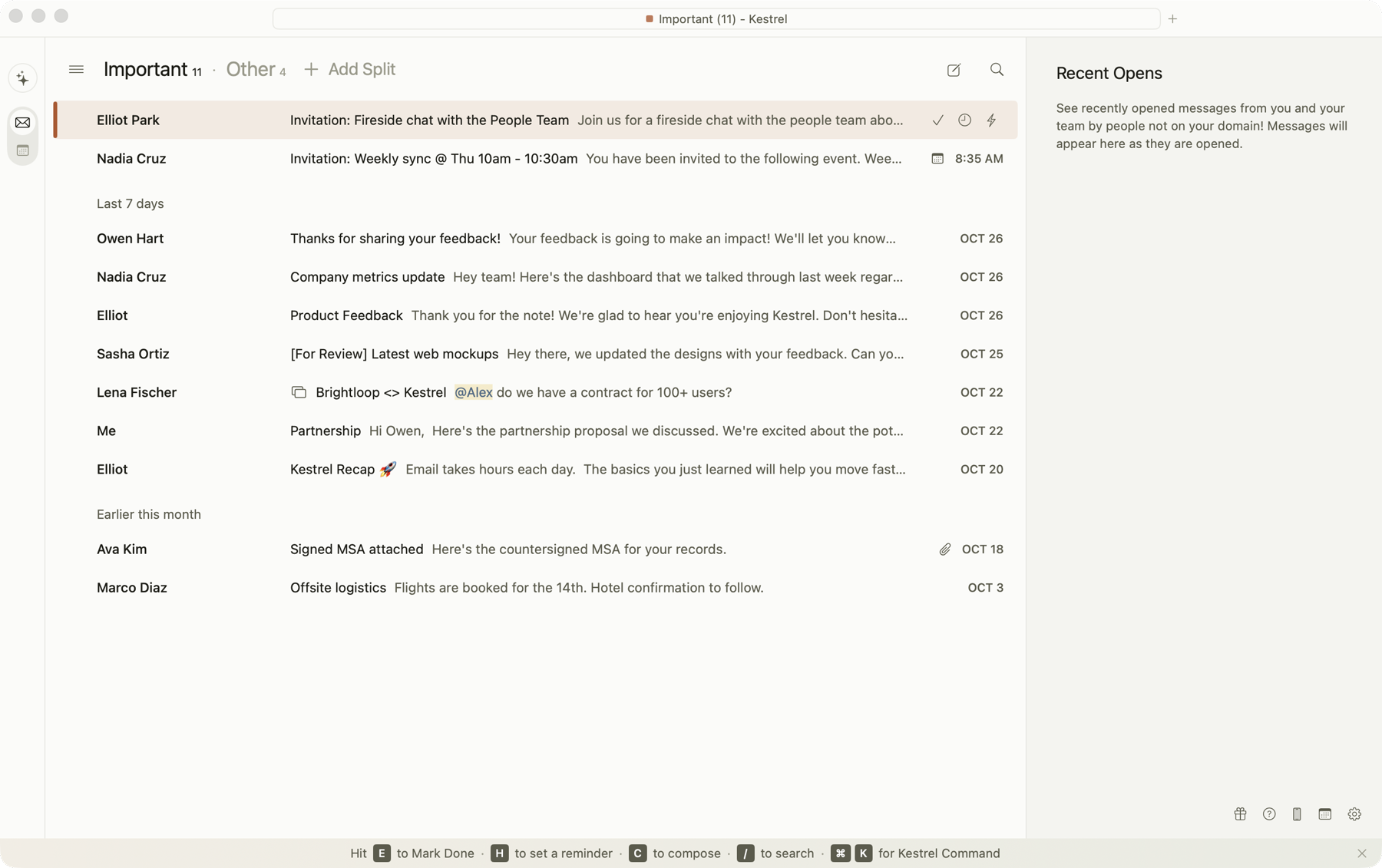
Task: Switch to the Important split tab
Action: 152,69
